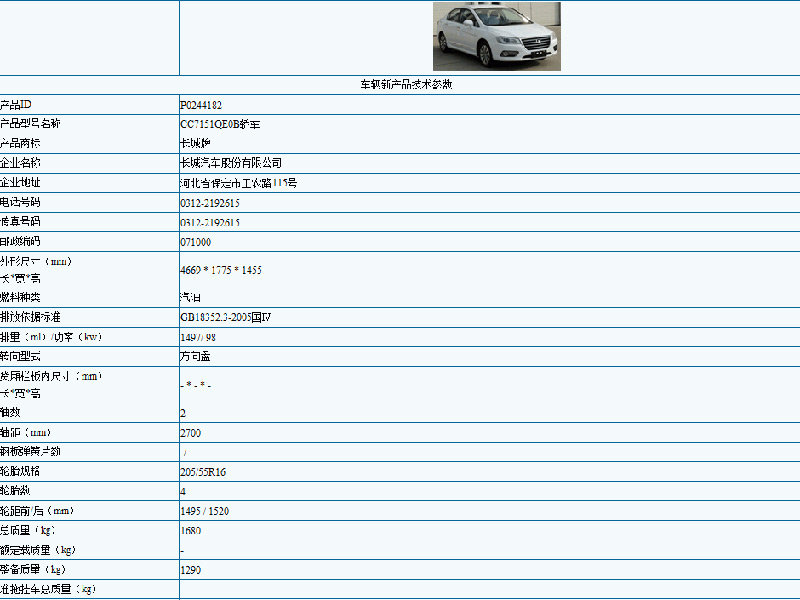
Task: Select the brand value 长城牌
Action: (x=195, y=143)
